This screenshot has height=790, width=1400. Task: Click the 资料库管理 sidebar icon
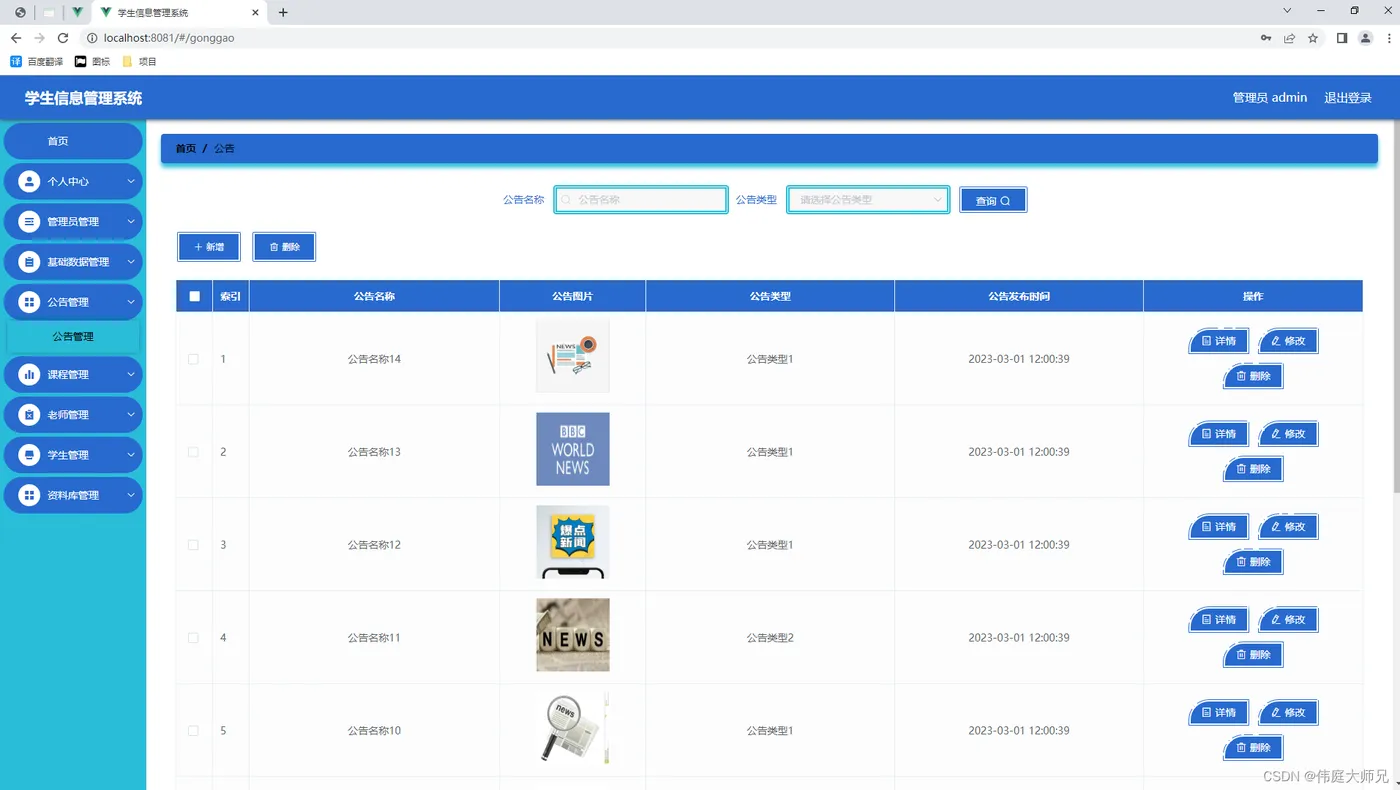pyautogui.click(x=29, y=495)
